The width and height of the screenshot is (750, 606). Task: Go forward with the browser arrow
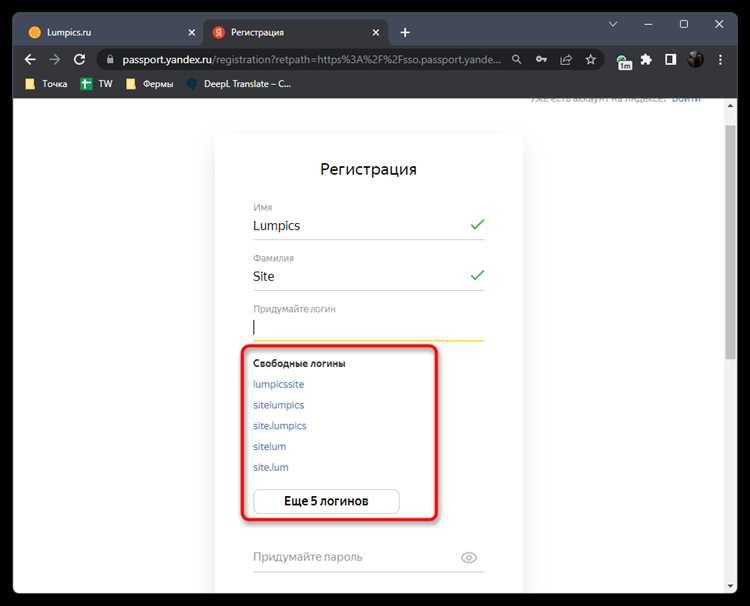pyautogui.click(x=55, y=59)
